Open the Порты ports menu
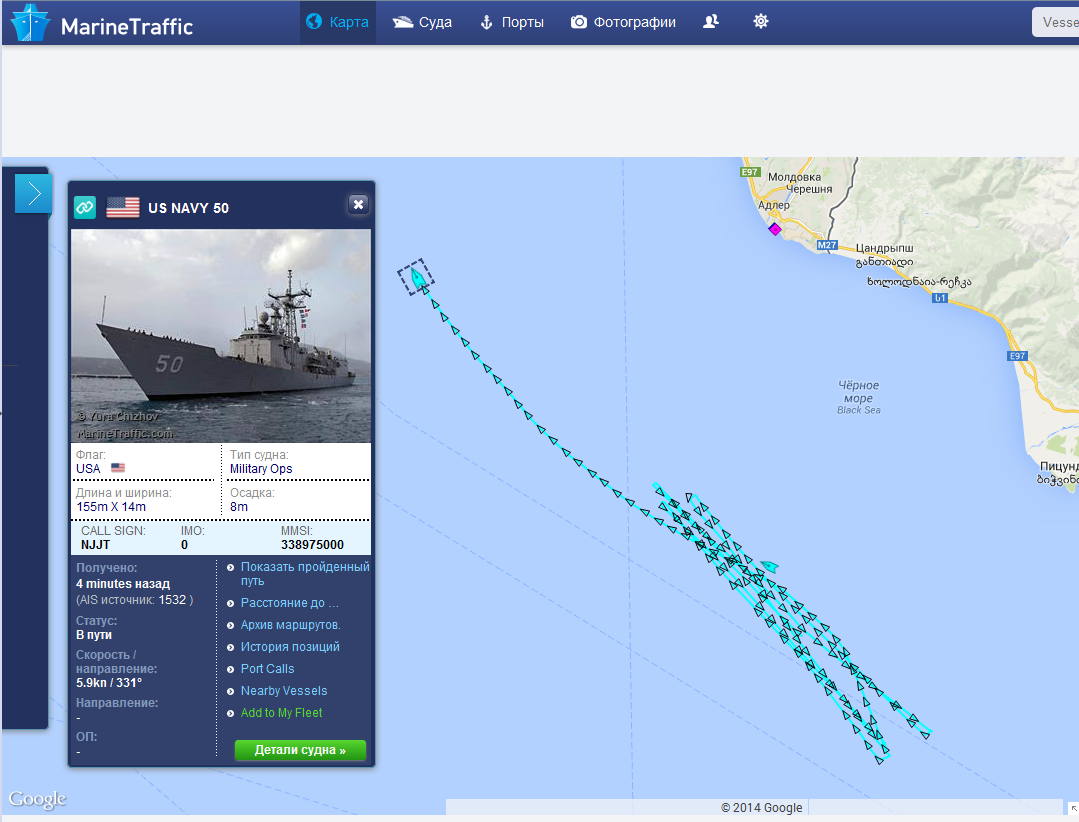 511,22
